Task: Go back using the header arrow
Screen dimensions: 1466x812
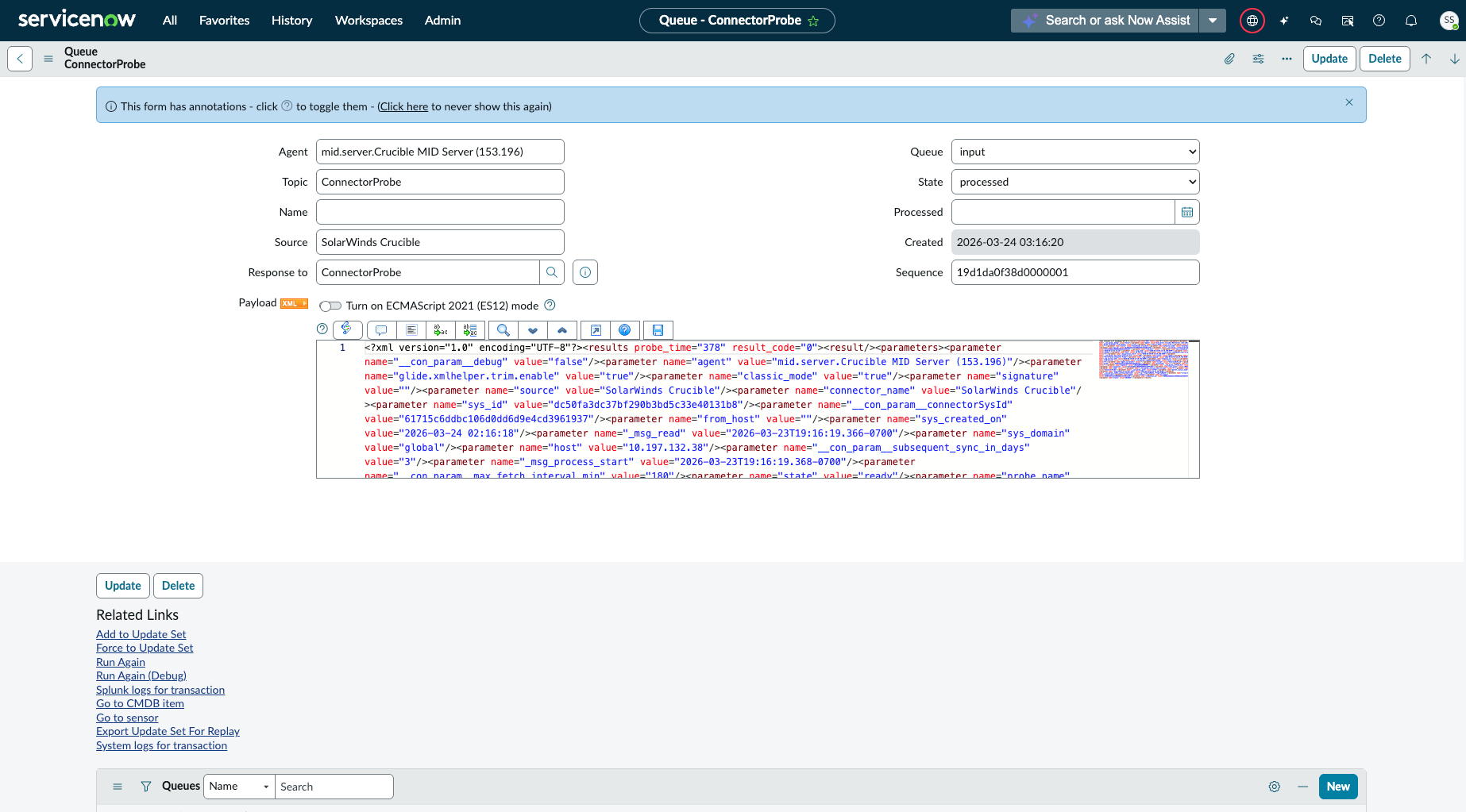Action: (x=20, y=59)
